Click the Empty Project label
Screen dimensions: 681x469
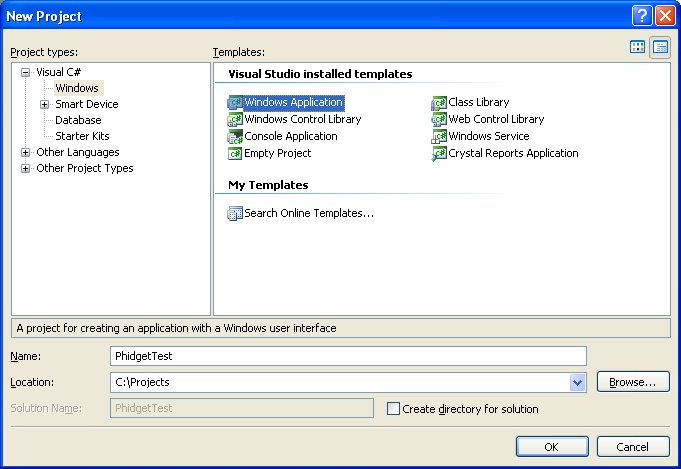coord(278,153)
